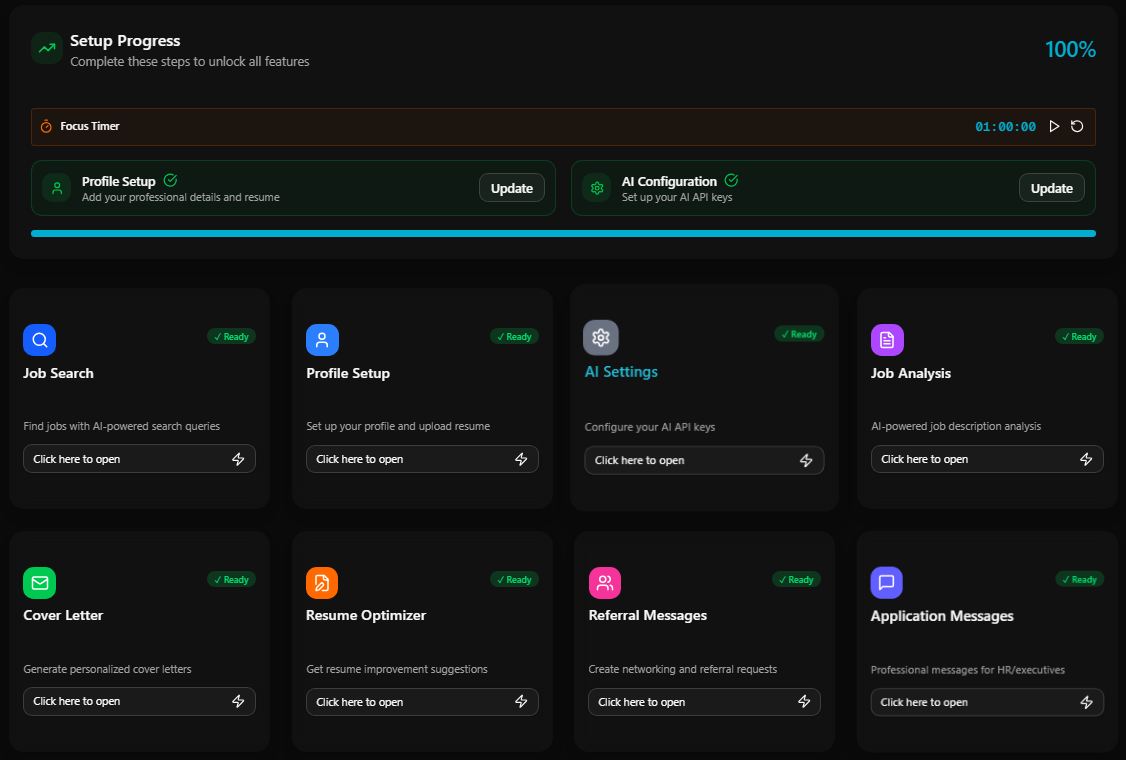Update the Profile Setup step
1126x760 pixels.
[511, 188]
